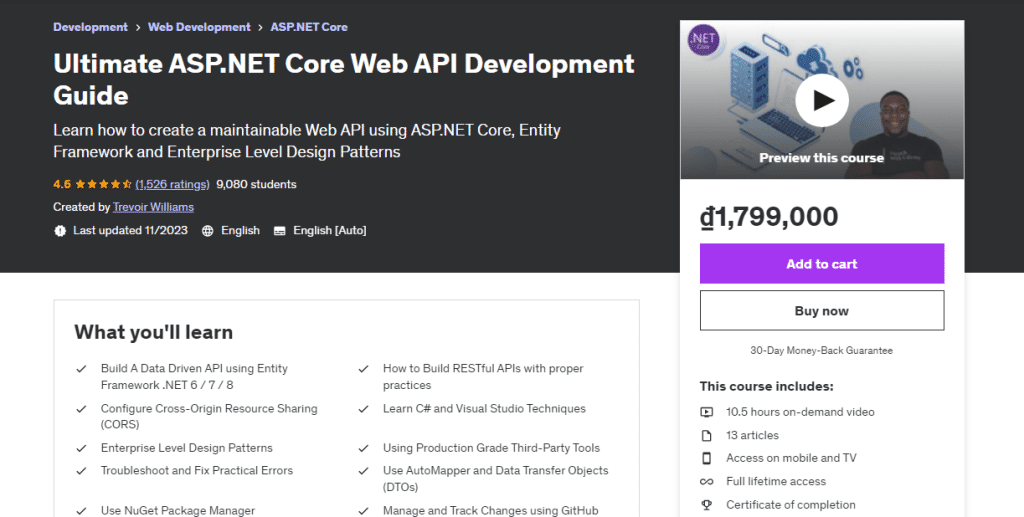Click Last updated 11/2023 text

click(130, 230)
